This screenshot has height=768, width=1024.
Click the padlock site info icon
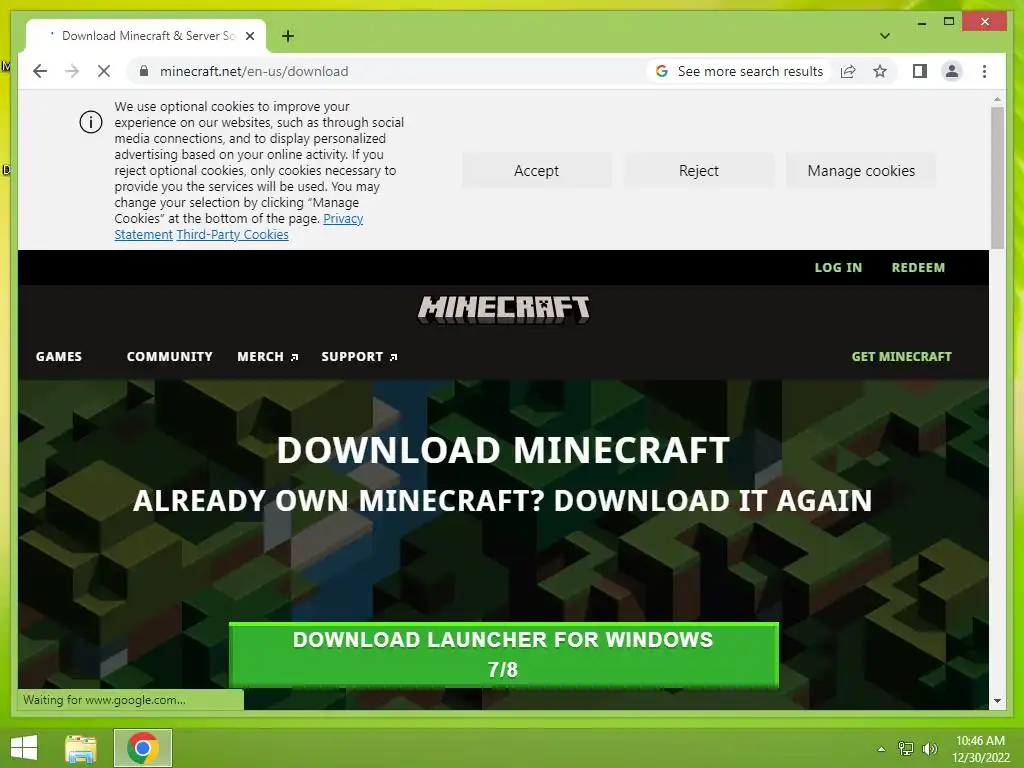144,71
